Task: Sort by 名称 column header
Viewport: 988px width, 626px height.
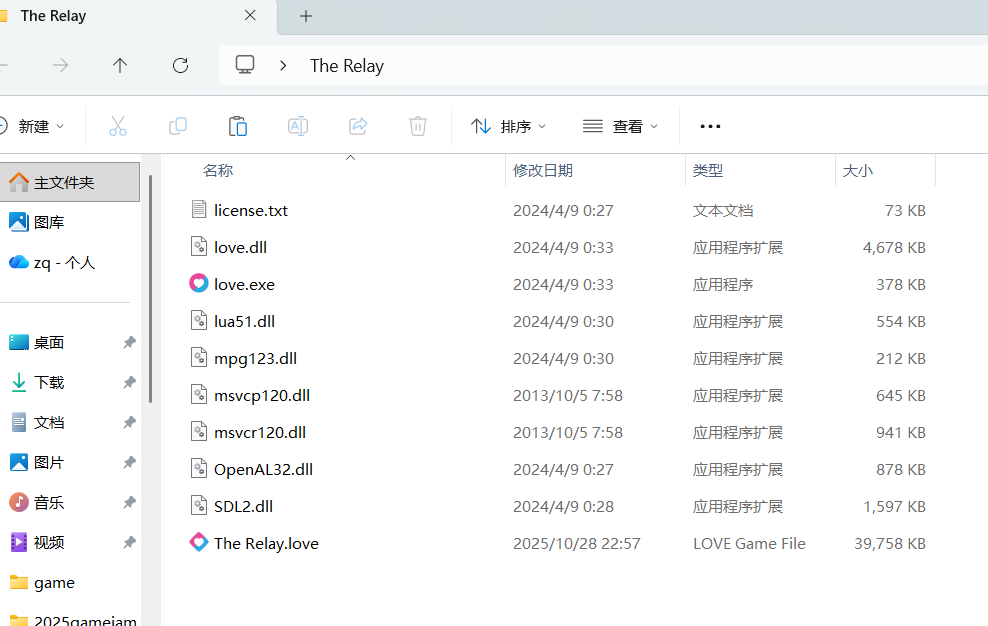Action: pos(218,171)
